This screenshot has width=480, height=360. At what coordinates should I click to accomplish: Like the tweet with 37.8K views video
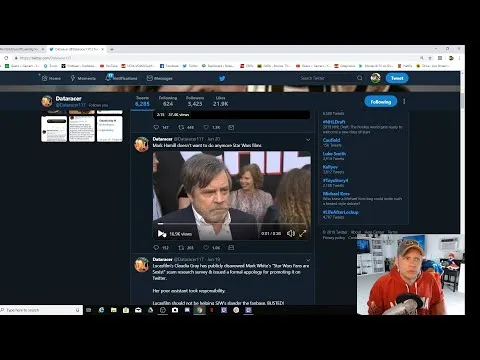206,127
